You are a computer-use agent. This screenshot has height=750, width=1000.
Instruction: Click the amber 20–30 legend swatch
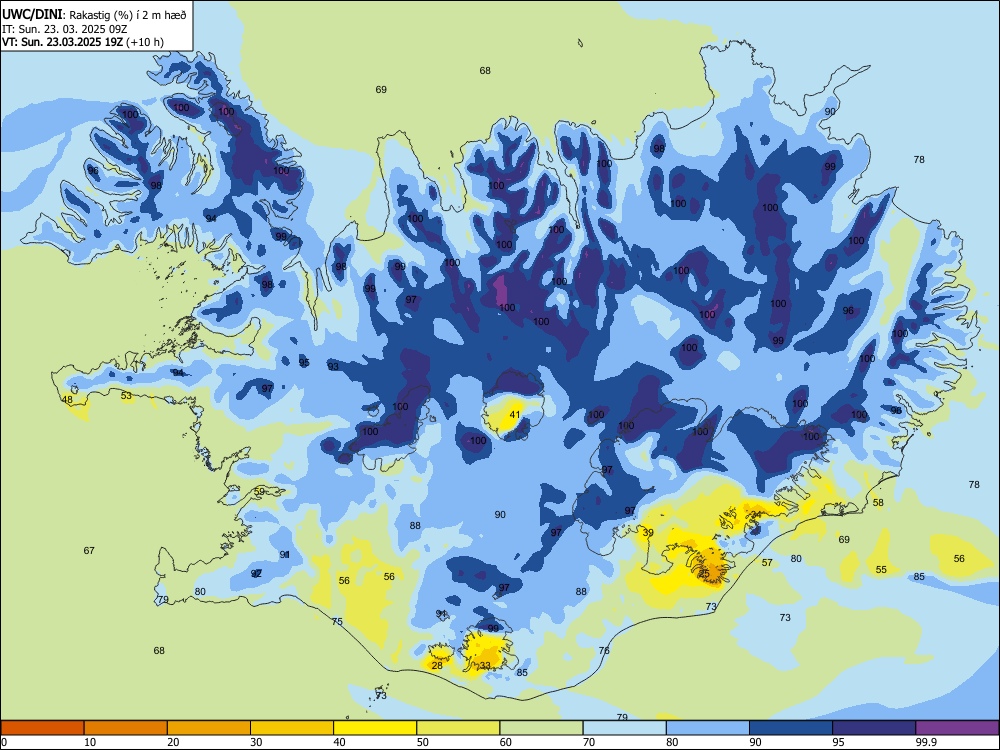pos(209,728)
